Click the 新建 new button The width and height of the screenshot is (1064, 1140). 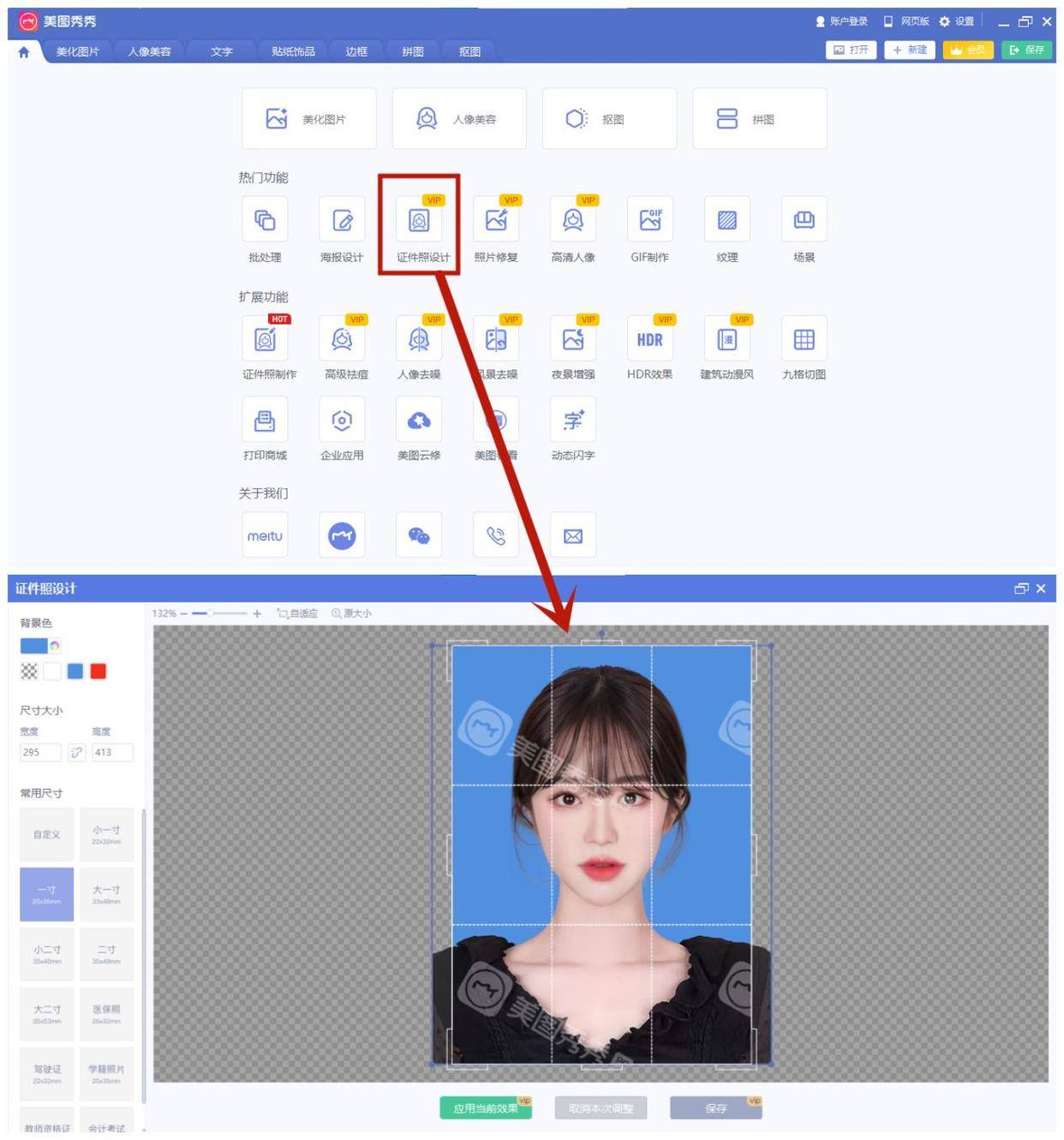[910, 50]
